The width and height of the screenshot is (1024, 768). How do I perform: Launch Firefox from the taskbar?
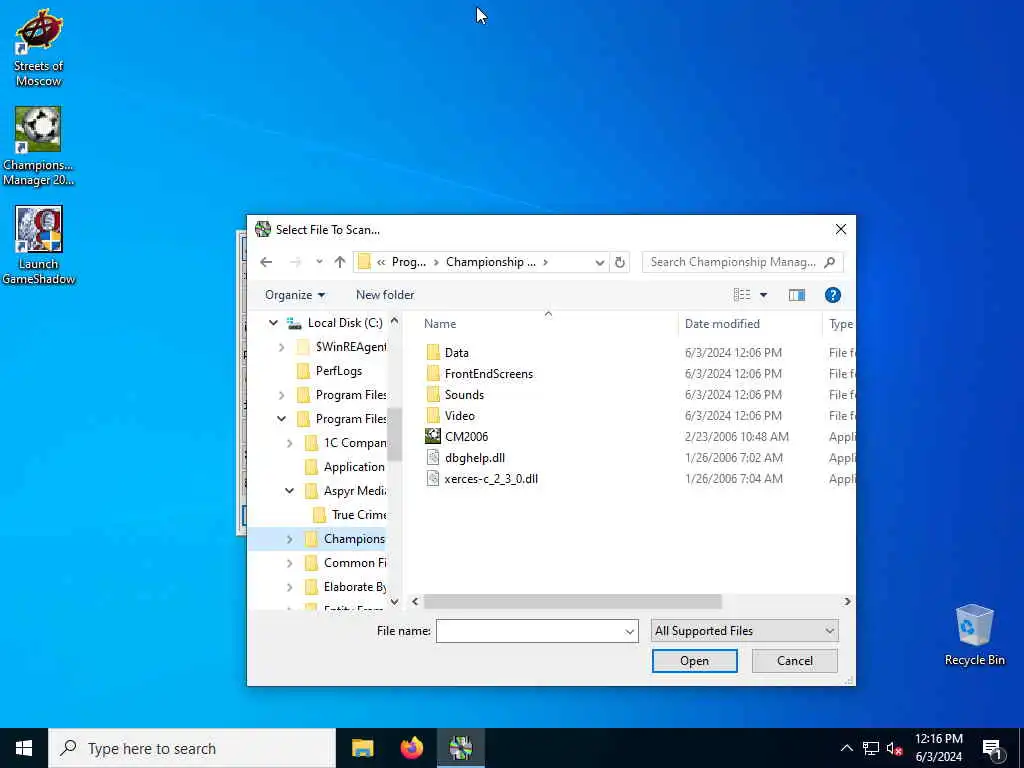click(x=411, y=748)
